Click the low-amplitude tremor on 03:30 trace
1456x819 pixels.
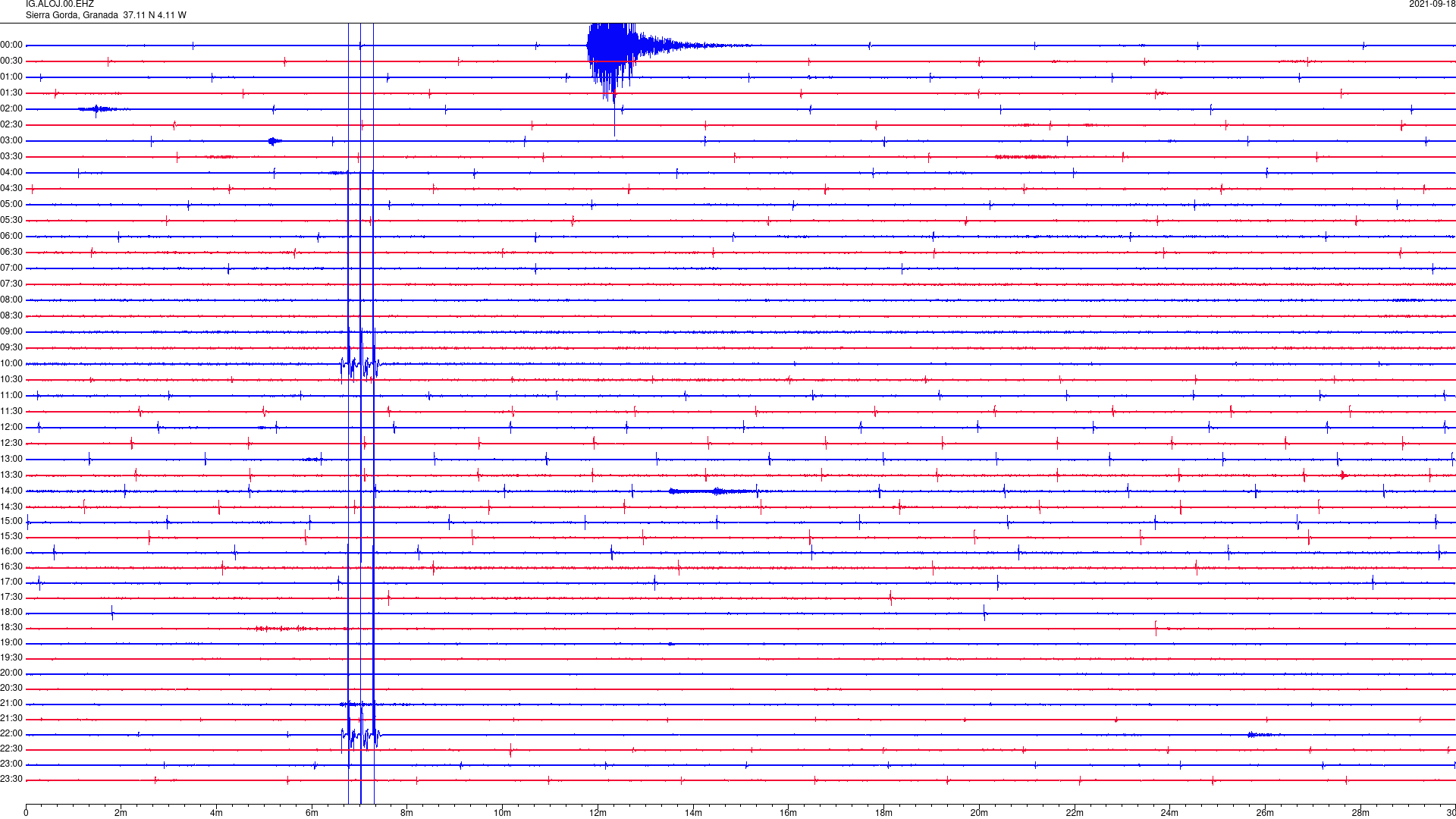pyautogui.click(x=1025, y=157)
